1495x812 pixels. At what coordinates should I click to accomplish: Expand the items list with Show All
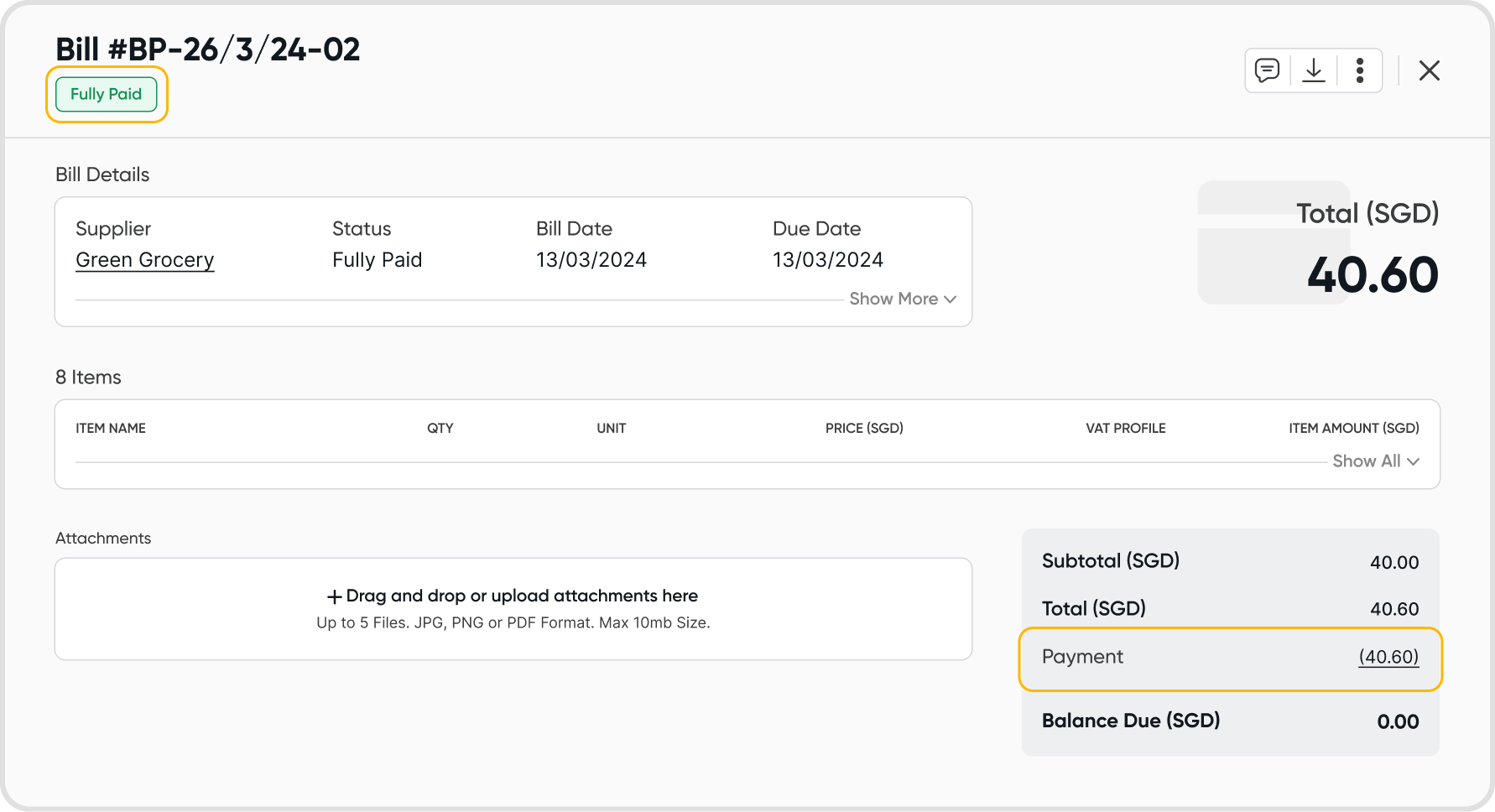[x=1366, y=461]
